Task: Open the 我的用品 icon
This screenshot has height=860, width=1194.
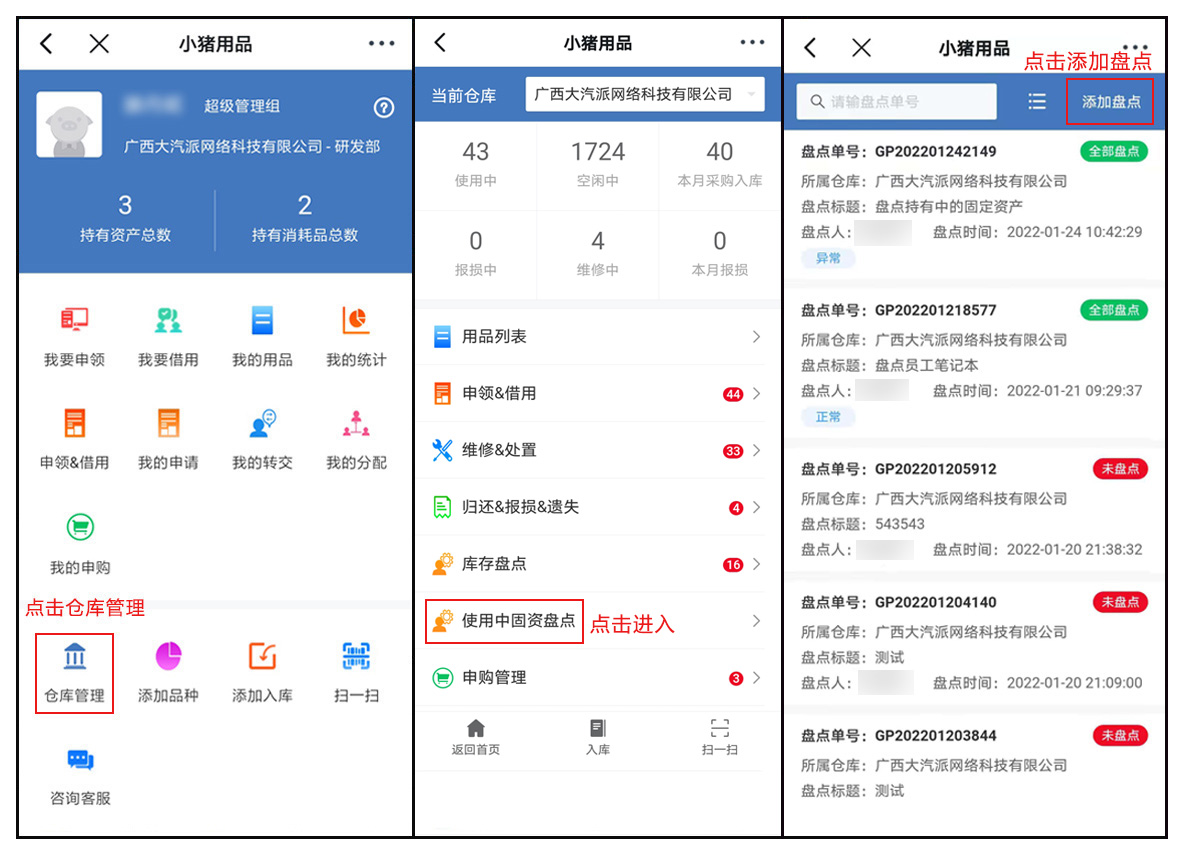Action: point(262,320)
